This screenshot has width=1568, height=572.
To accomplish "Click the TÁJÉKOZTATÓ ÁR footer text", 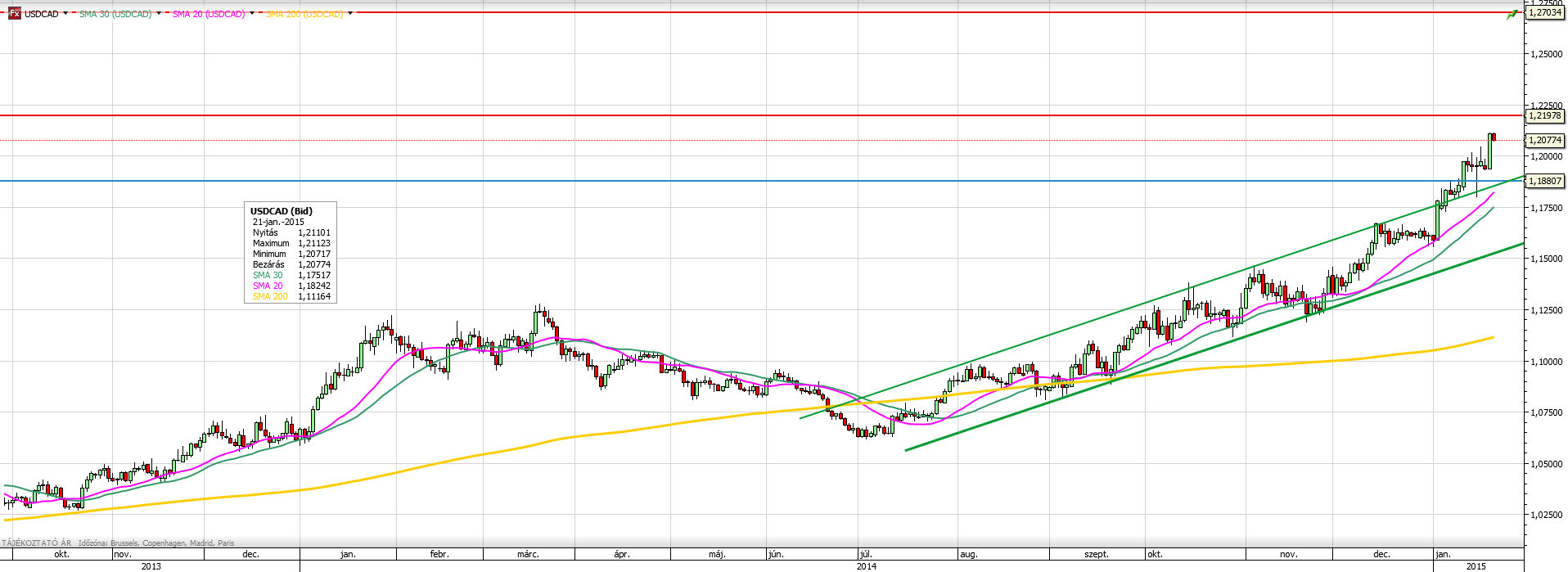I will [x=37, y=543].
